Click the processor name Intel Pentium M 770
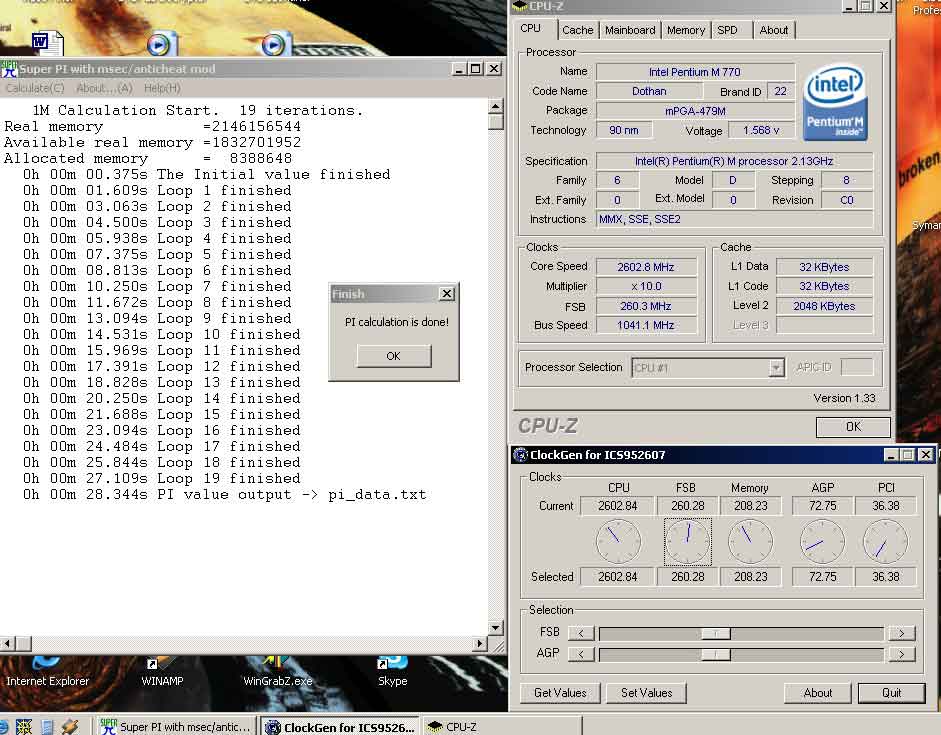 click(x=695, y=72)
